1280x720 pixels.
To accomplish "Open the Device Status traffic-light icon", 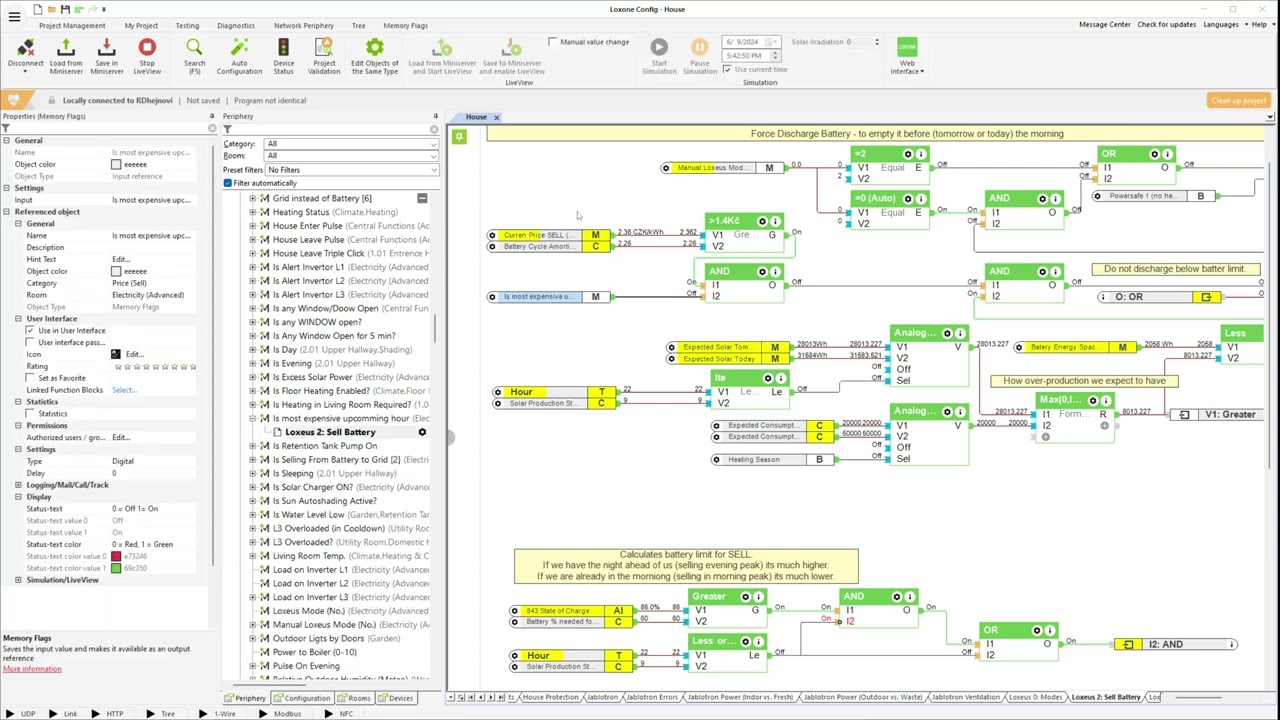I will pos(284,47).
